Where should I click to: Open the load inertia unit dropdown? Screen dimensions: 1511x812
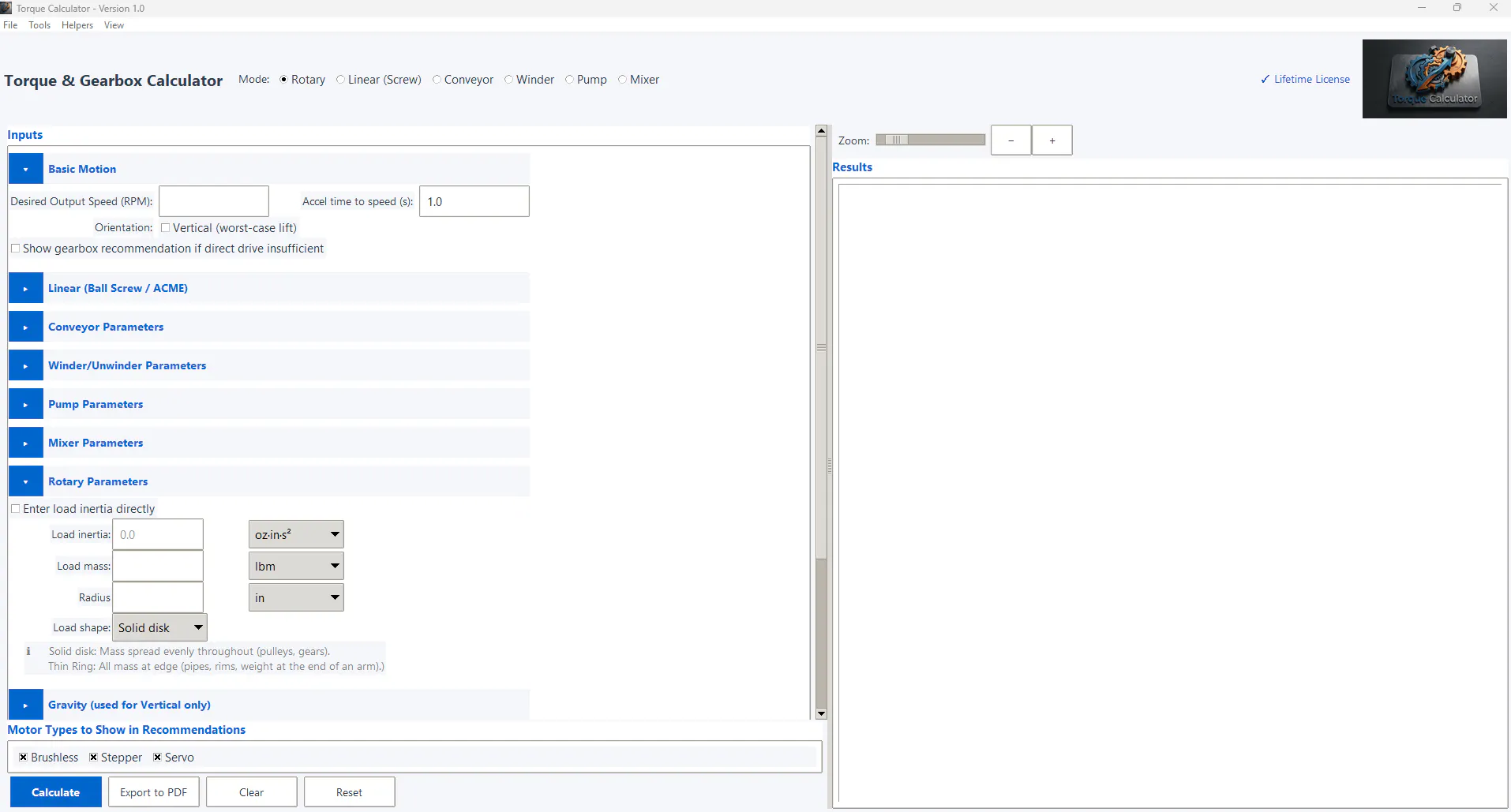click(x=296, y=534)
